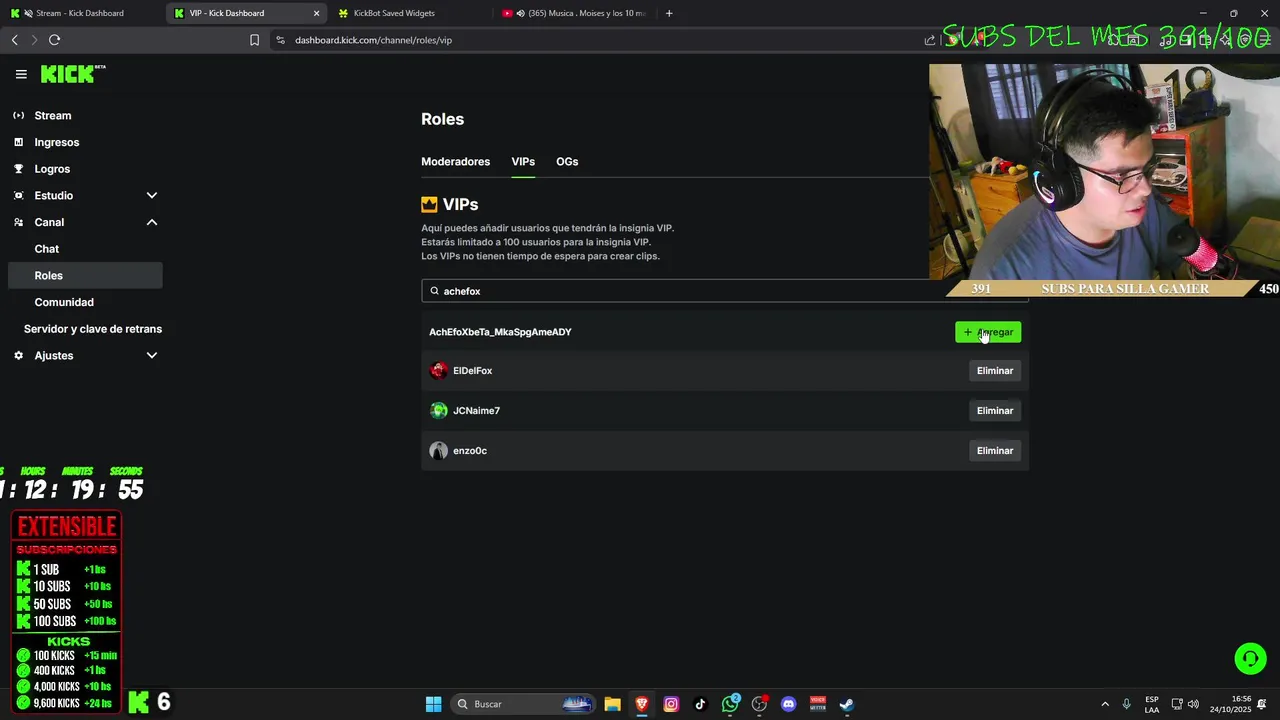The width and height of the screenshot is (1280, 720).
Task: Collapse the Canal menu chevron
Action: [x=152, y=222]
